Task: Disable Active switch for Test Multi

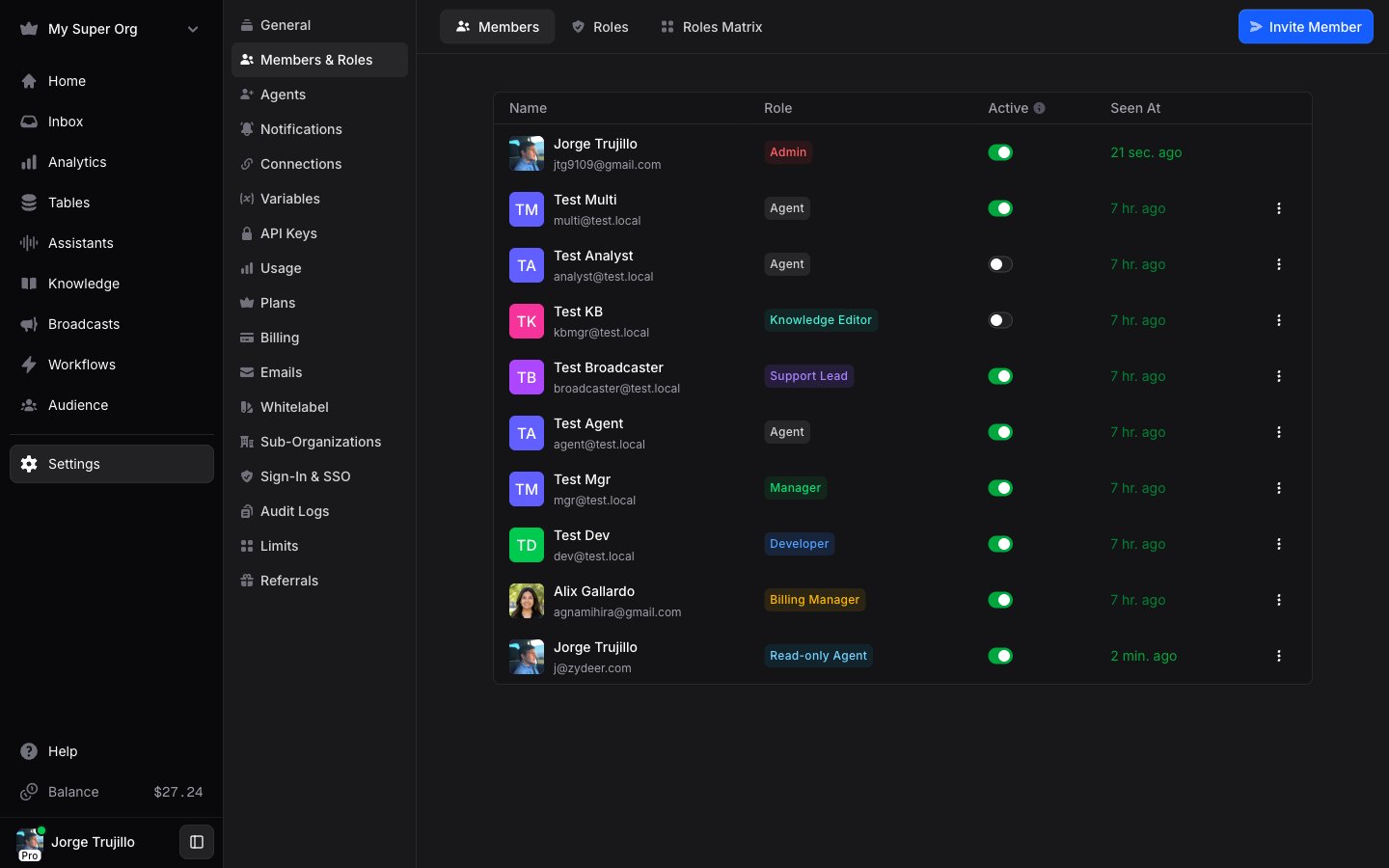Action: [x=1000, y=208]
